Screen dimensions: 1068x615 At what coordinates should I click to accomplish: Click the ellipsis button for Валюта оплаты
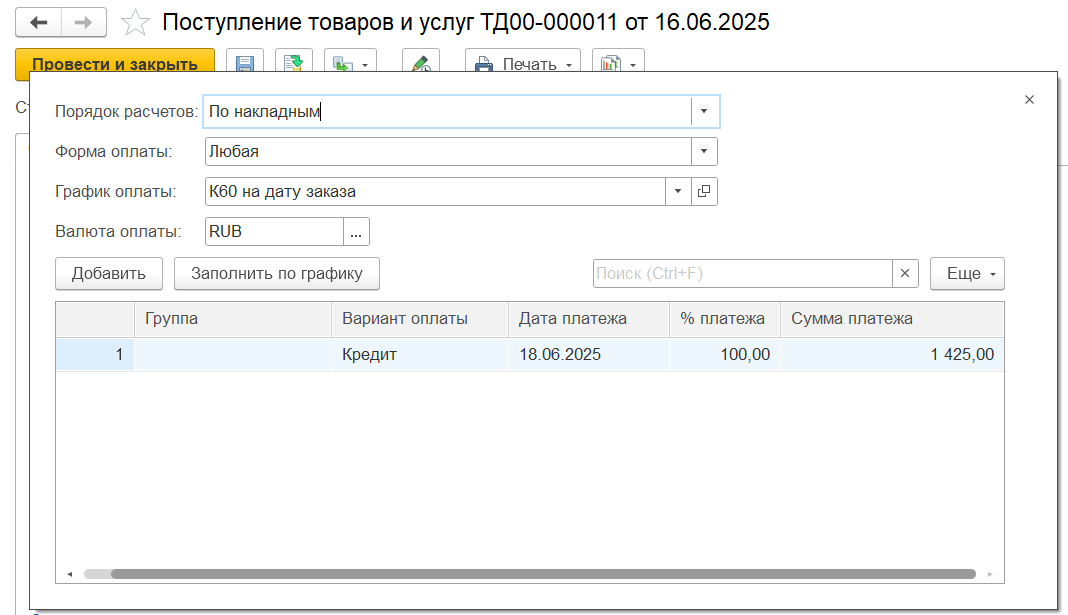click(x=357, y=231)
